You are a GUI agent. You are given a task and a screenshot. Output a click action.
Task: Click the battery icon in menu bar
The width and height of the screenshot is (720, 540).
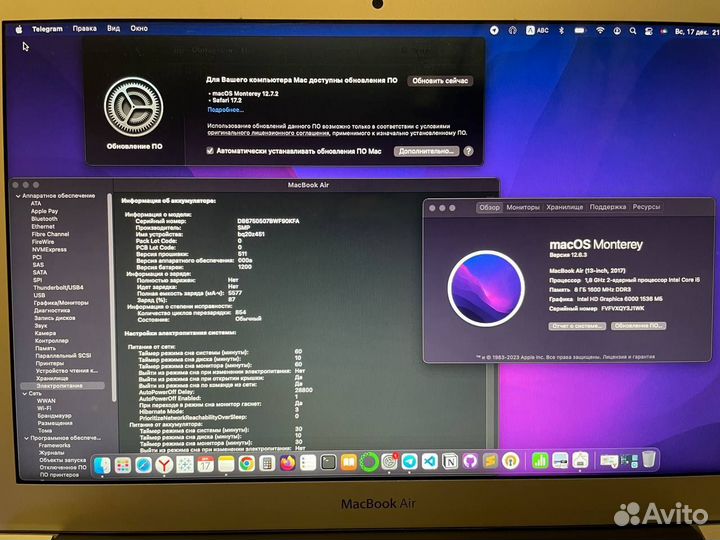pyautogui.click(x=580, y=30)
